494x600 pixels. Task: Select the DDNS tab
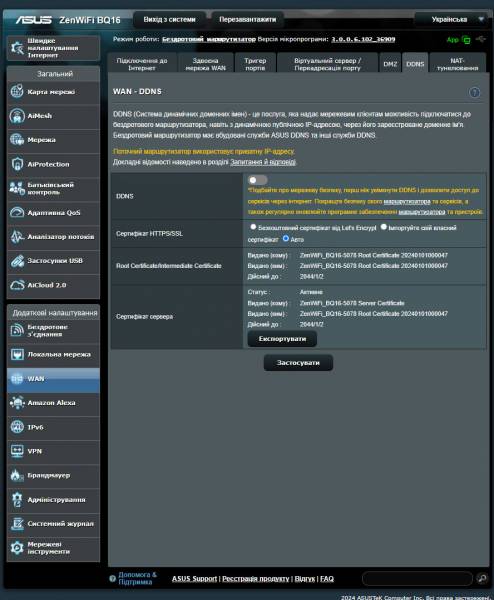pyautogui.click(x=415, y=64)
